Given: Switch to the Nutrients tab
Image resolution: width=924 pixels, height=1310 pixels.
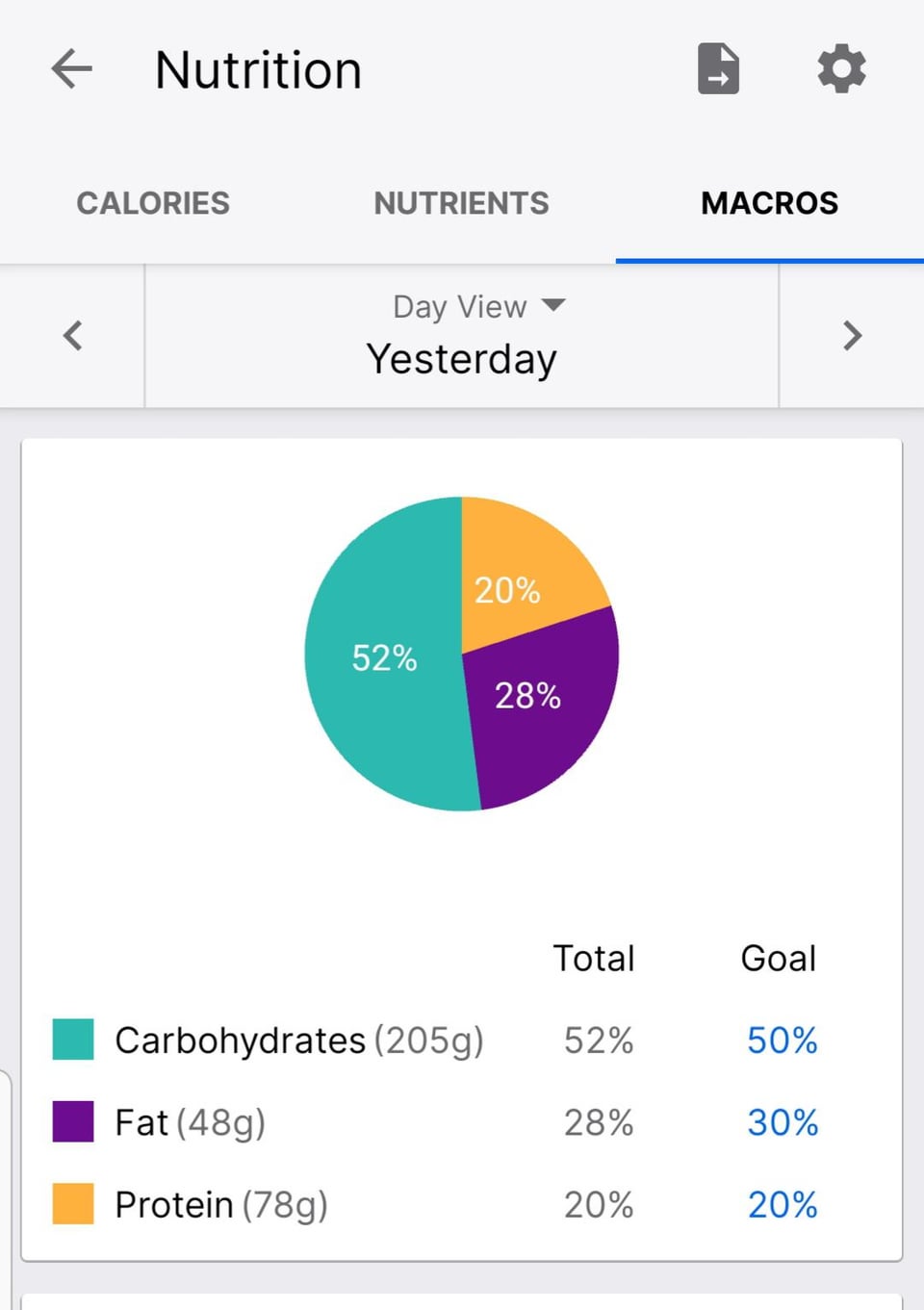Looking at the screenshot, I should point(461,203).
